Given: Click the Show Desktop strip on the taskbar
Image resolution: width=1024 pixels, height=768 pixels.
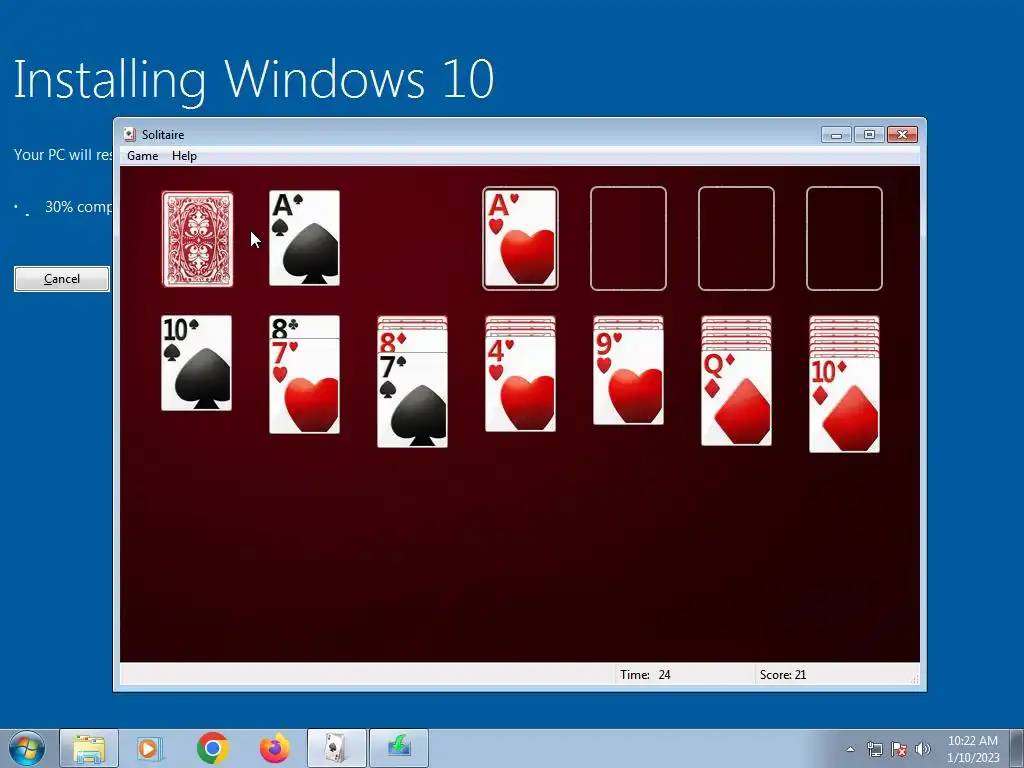Looking at the screenshot, I should click(1016, 748).
